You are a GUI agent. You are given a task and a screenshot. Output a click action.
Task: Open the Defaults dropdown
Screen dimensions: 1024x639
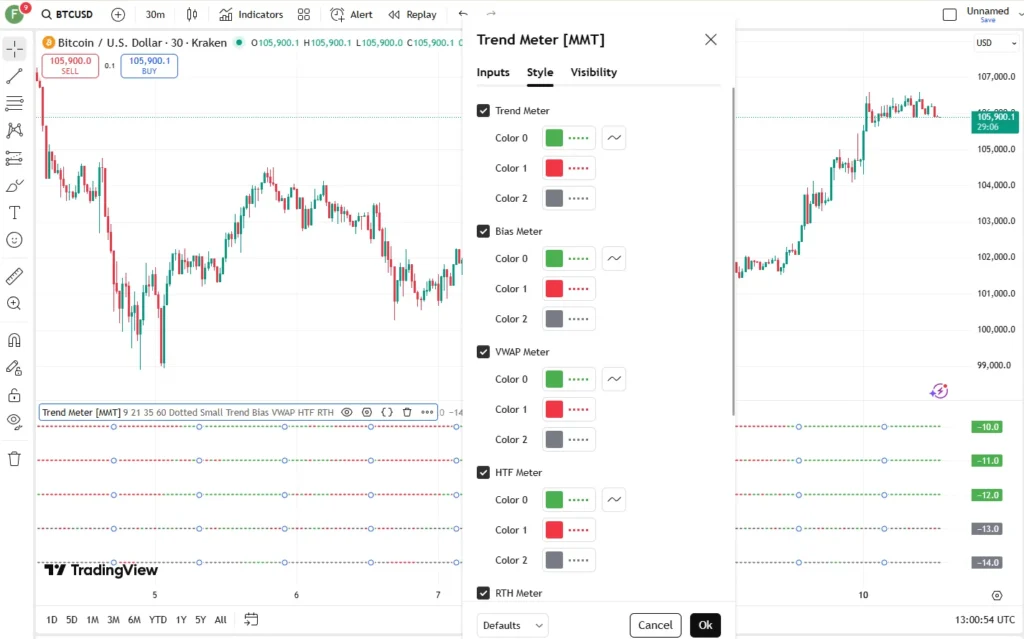(x=513, y=625)
